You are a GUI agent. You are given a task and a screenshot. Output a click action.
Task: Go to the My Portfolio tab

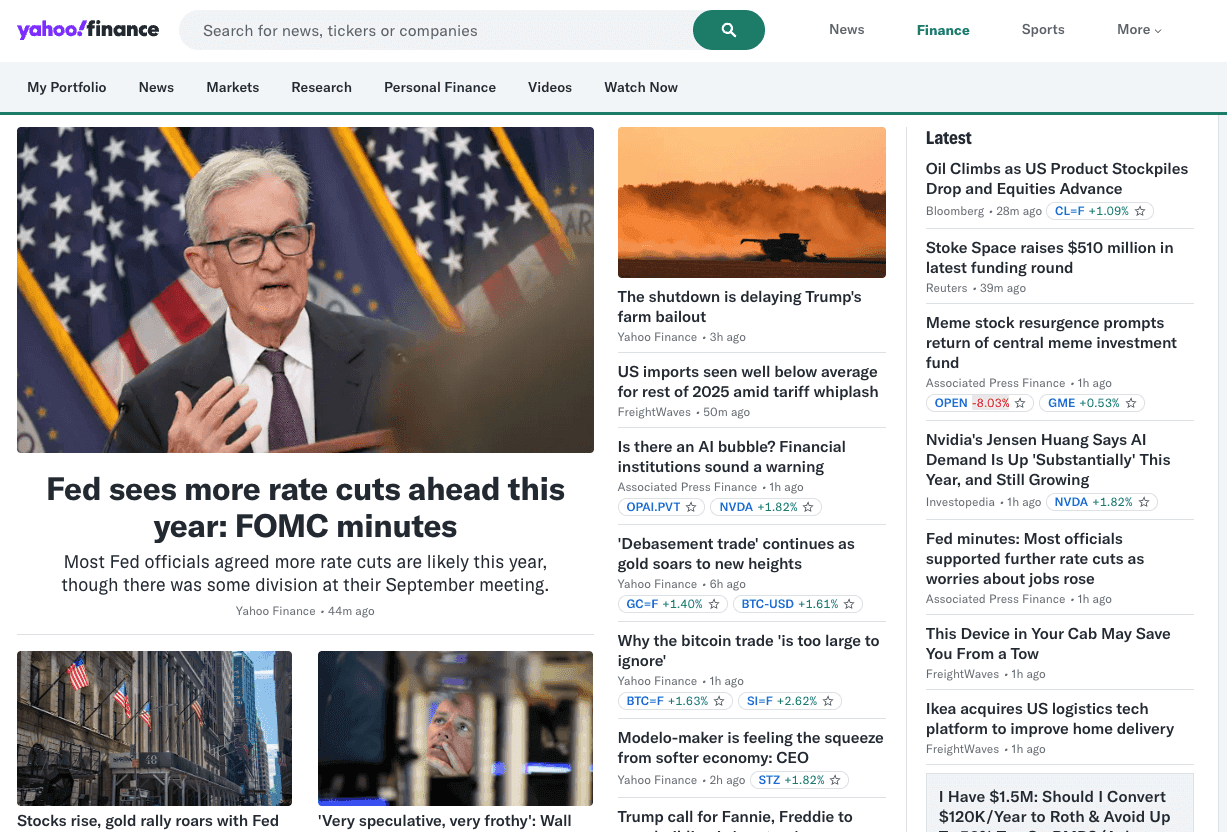tap(66, 87)
